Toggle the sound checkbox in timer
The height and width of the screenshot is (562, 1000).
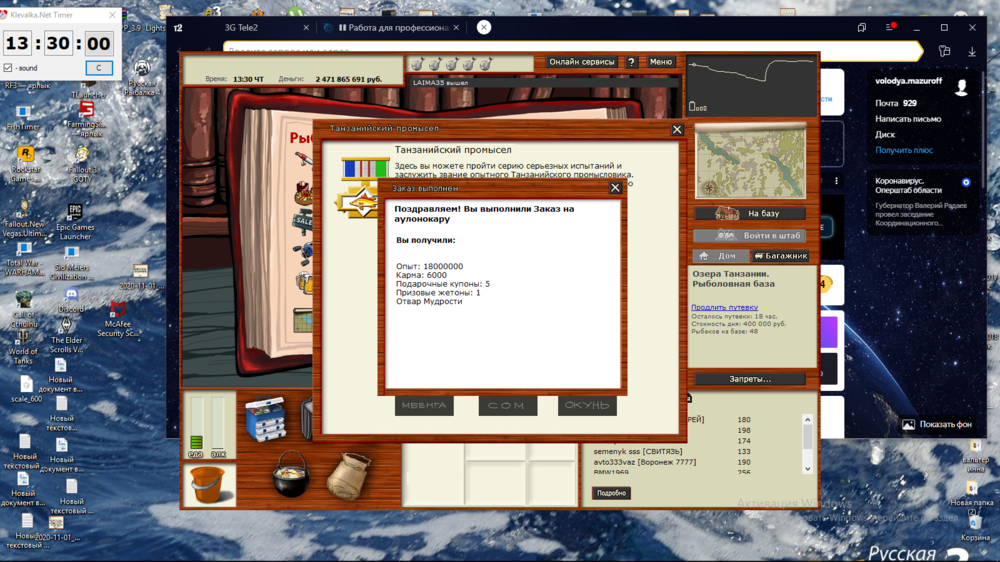(x=9, y=68)
